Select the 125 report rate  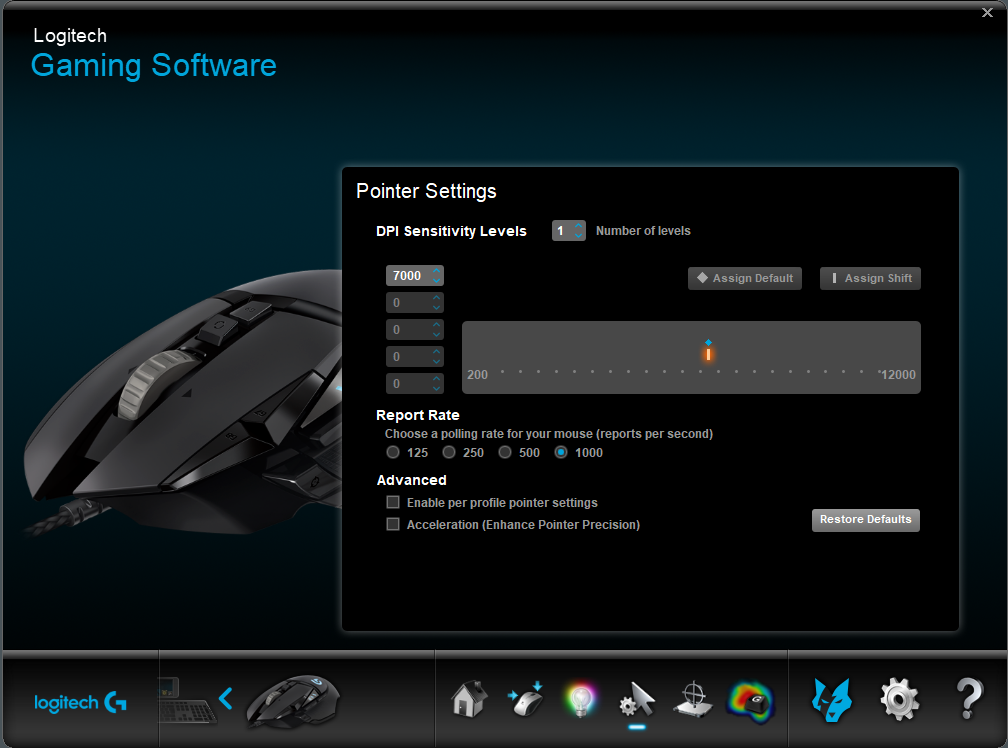393,452
